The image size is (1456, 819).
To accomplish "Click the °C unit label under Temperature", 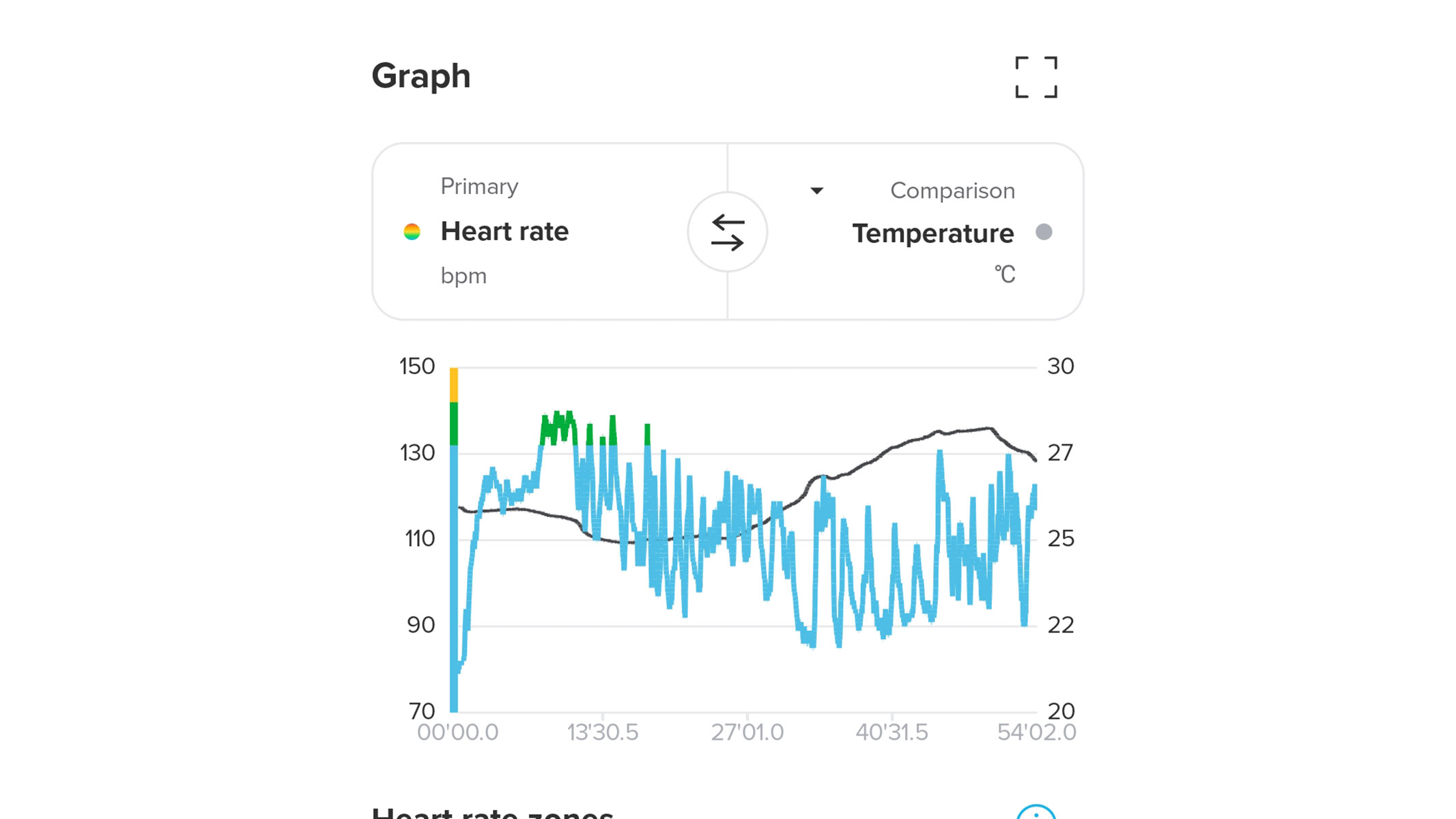I will [1005, 274].
